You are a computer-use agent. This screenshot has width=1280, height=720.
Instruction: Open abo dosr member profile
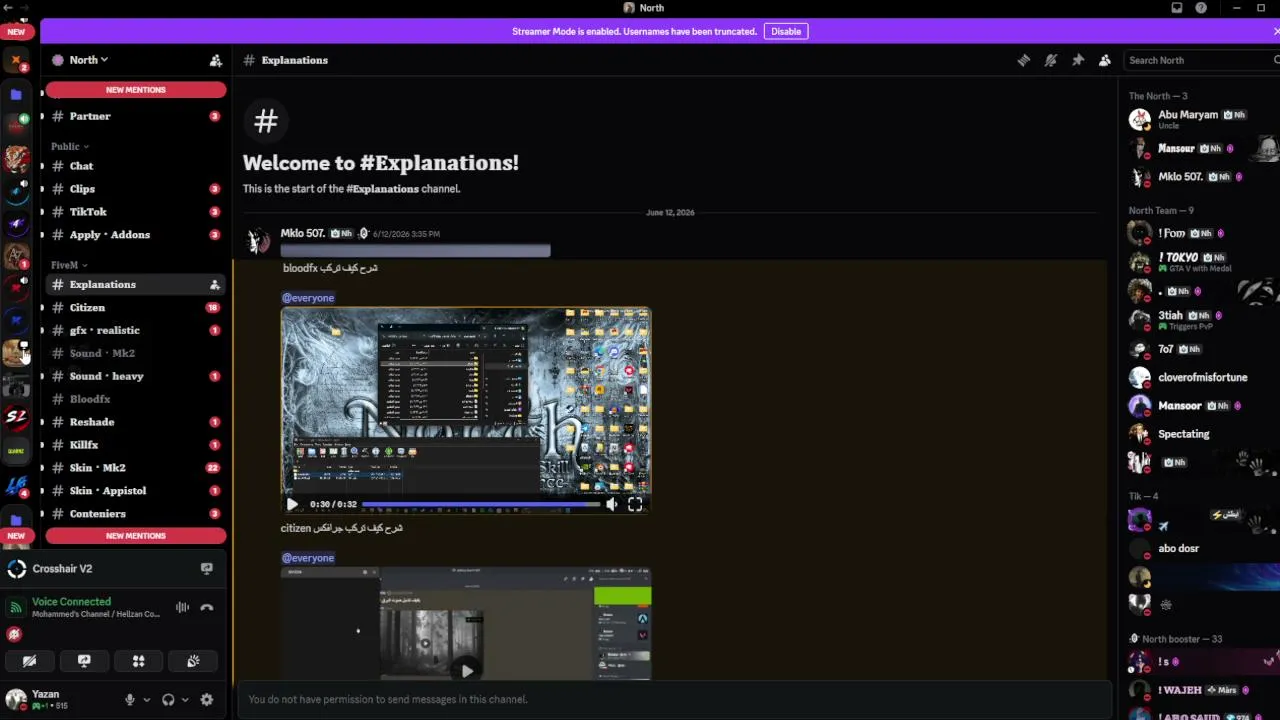(1200, 549)
